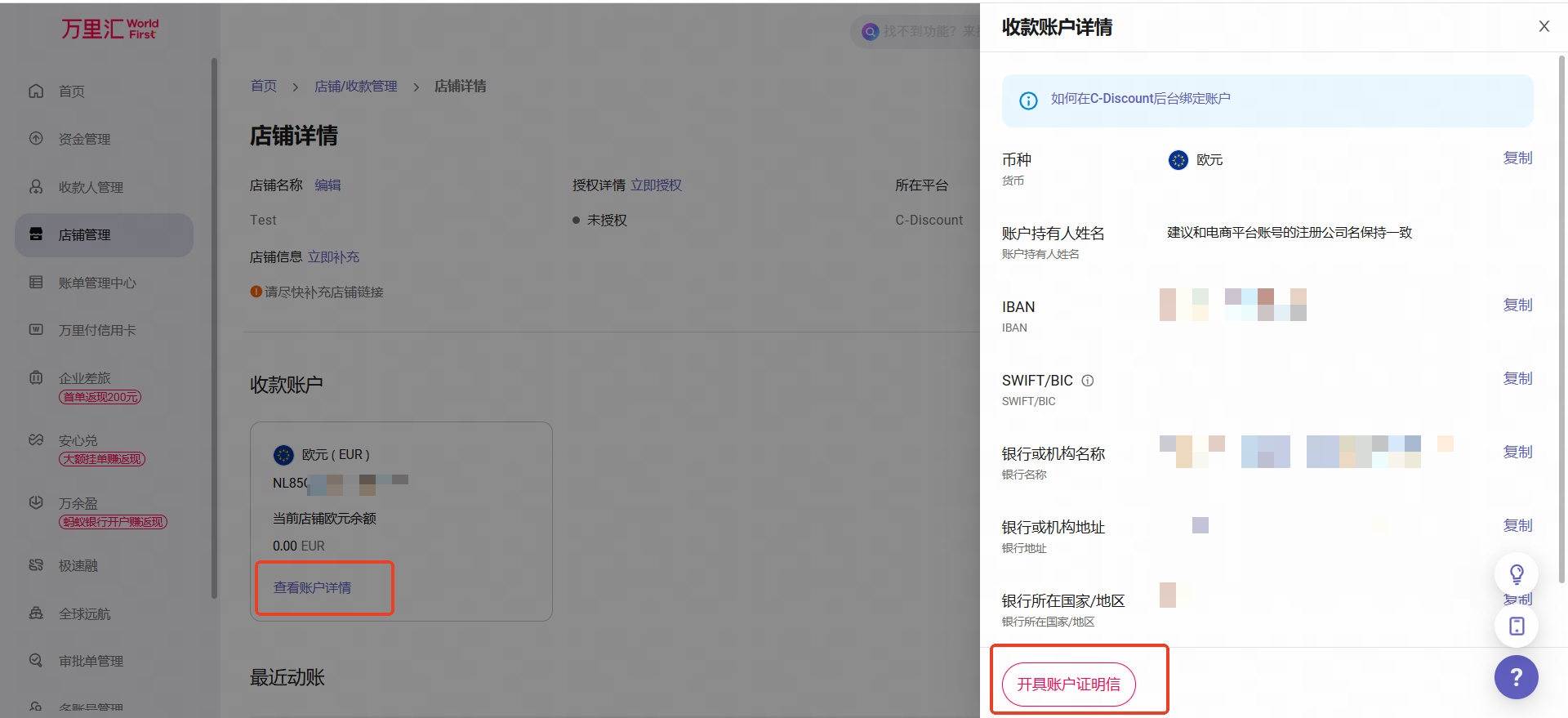Click the 万里付信用卡 card icon
Image resolution: width=1568 pixels, height=718 pixels.
[x=36, y=329]
